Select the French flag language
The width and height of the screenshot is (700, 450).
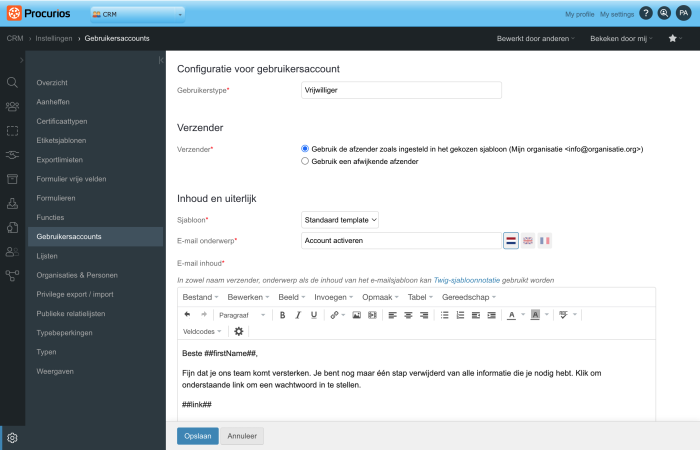click(545, 241)
